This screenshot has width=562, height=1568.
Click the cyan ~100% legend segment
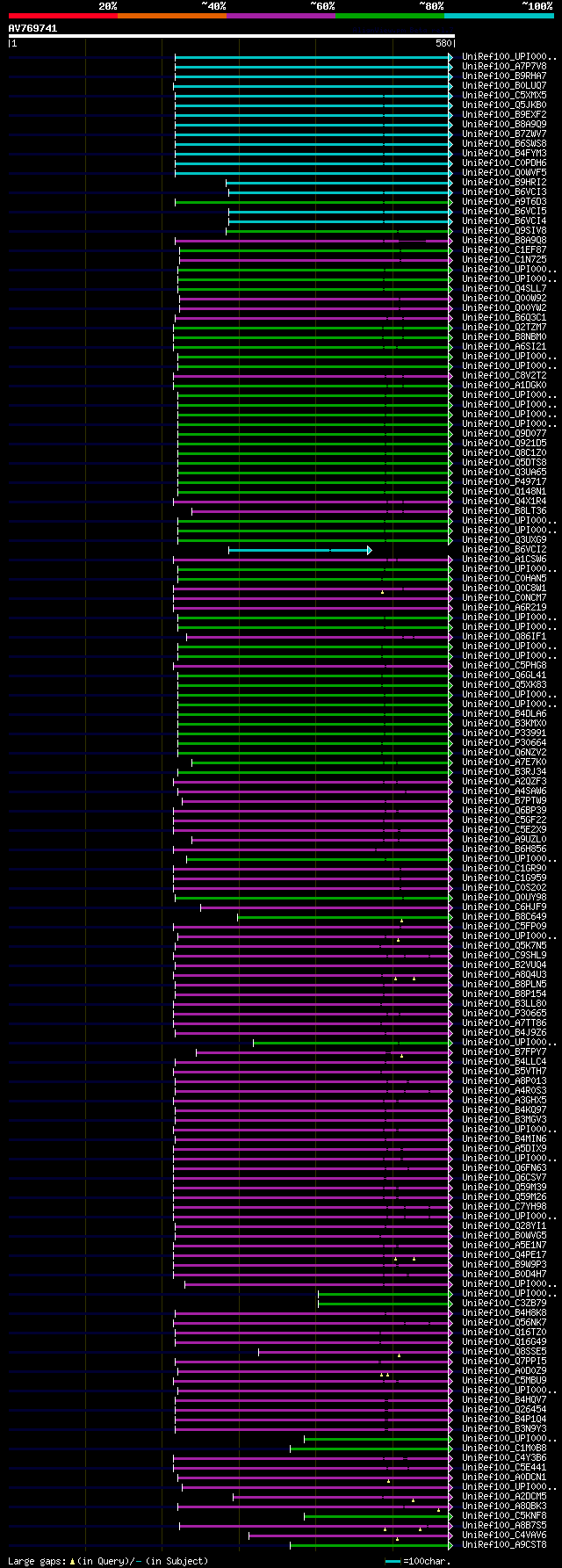(x=499, y=16)
